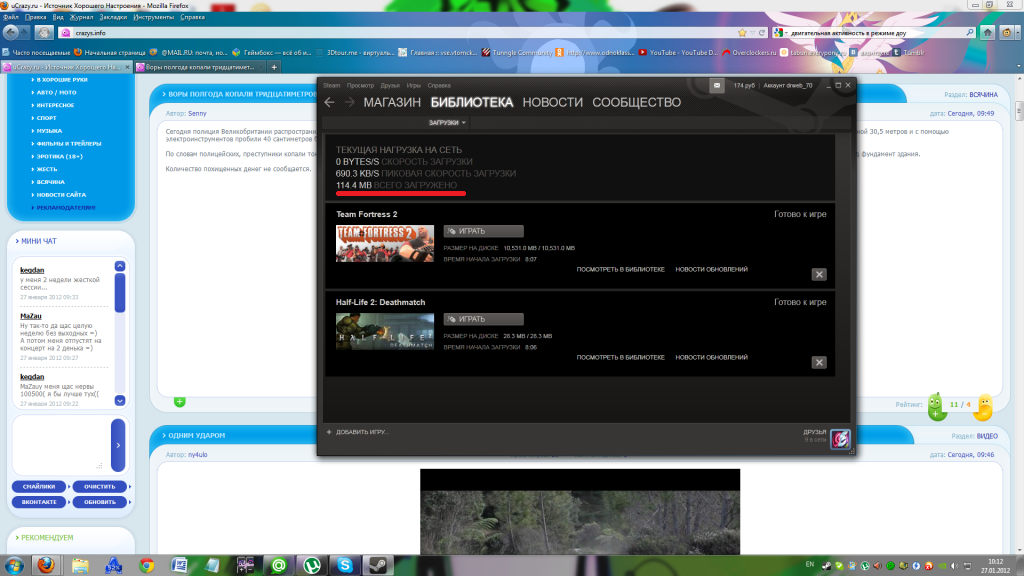The width and height of the screenshot is (1024, 576).
Task: Switch to Библиотека tab in Steam
Action: coord(472,103)
